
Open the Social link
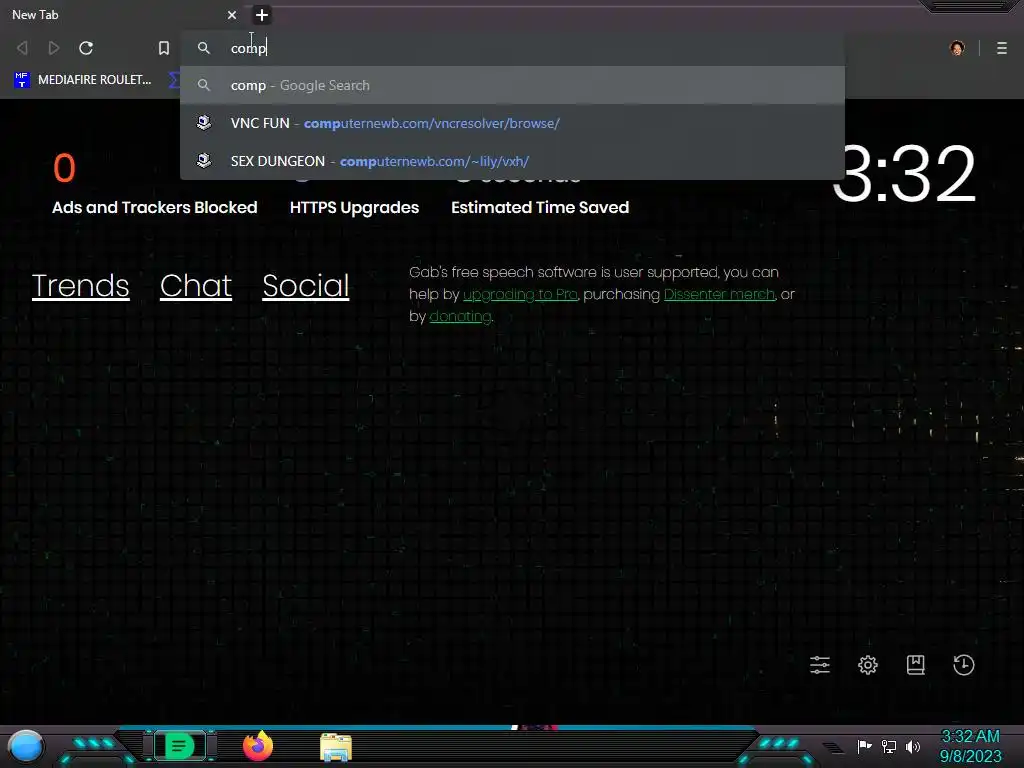click(306, 285)
